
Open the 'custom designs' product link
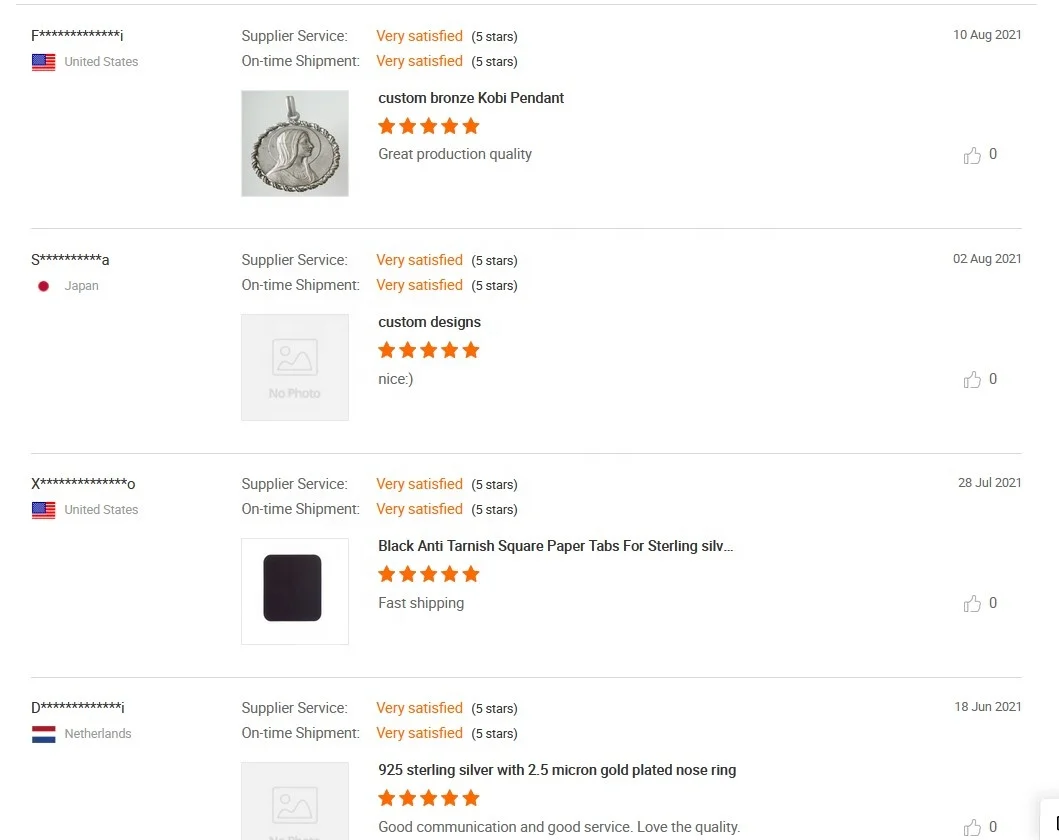pos(429,322)
